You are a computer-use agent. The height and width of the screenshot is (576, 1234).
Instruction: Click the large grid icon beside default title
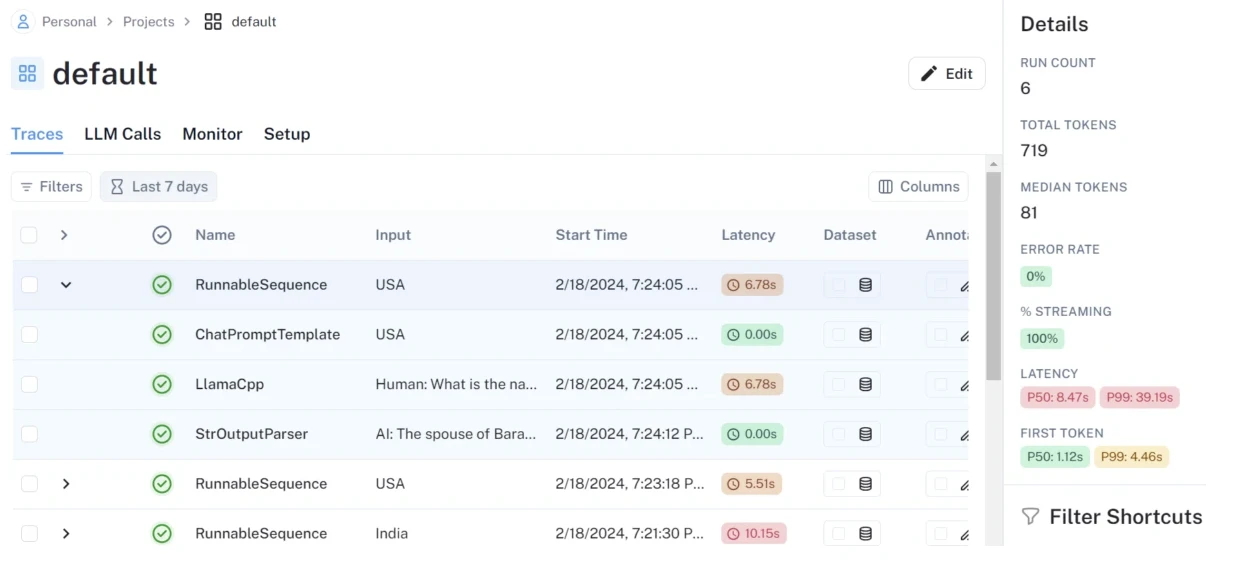(27, 73)
